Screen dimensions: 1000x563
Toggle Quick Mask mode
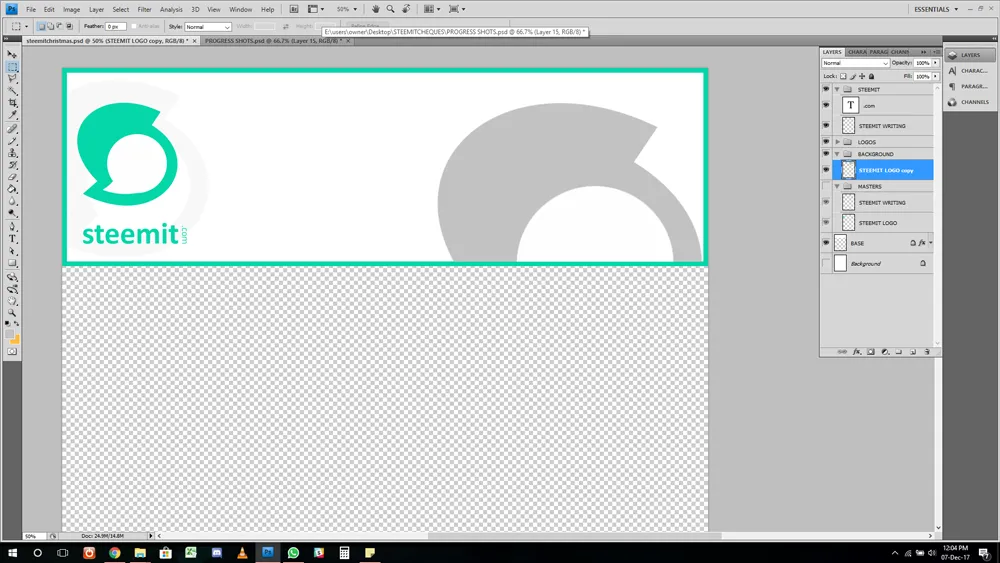[12, 352]
